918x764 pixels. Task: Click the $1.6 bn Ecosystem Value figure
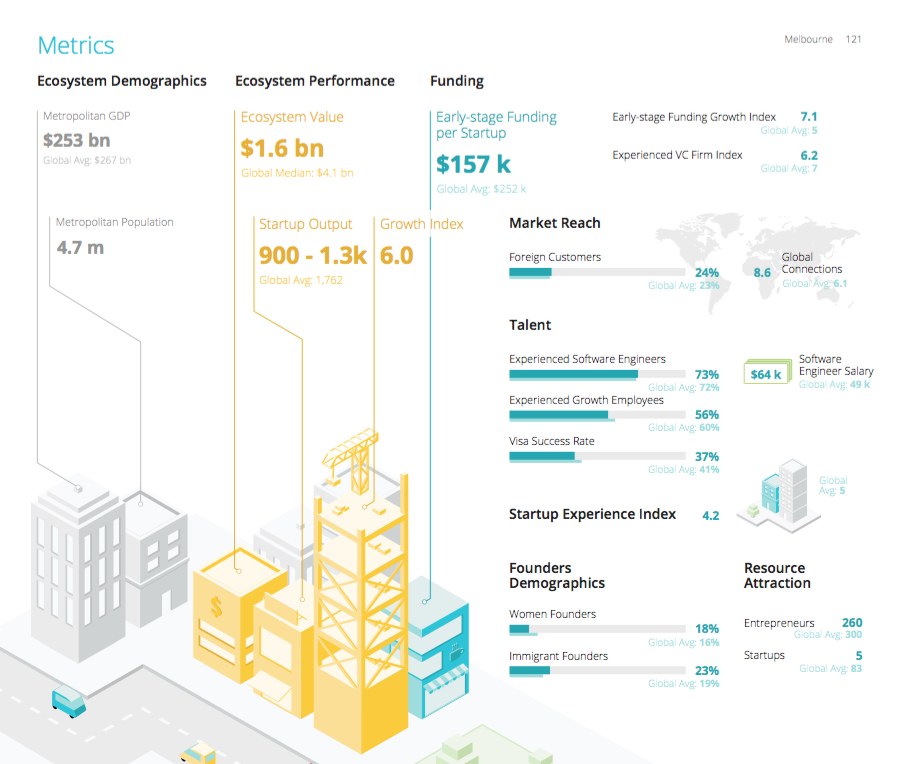[x=282, y=148]
